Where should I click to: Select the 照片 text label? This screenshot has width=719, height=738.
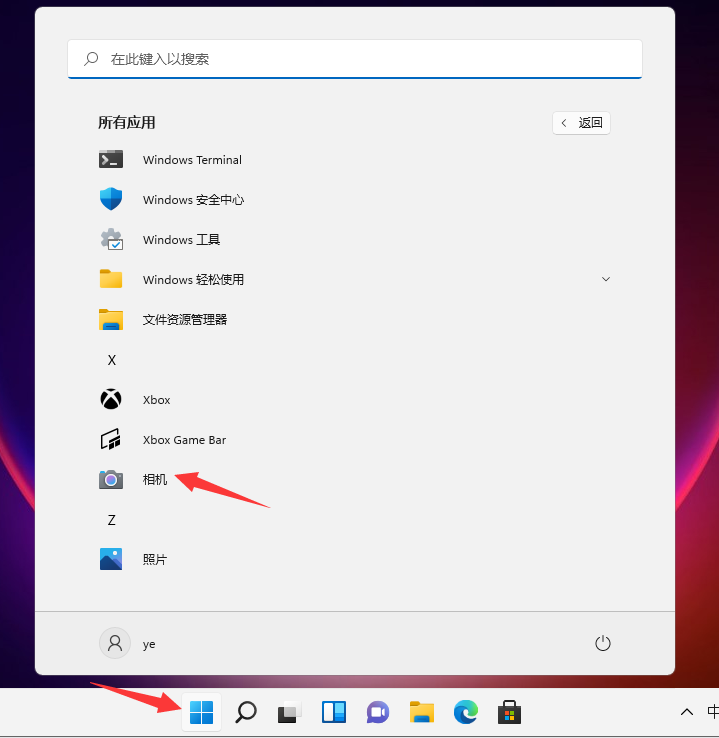155,560
